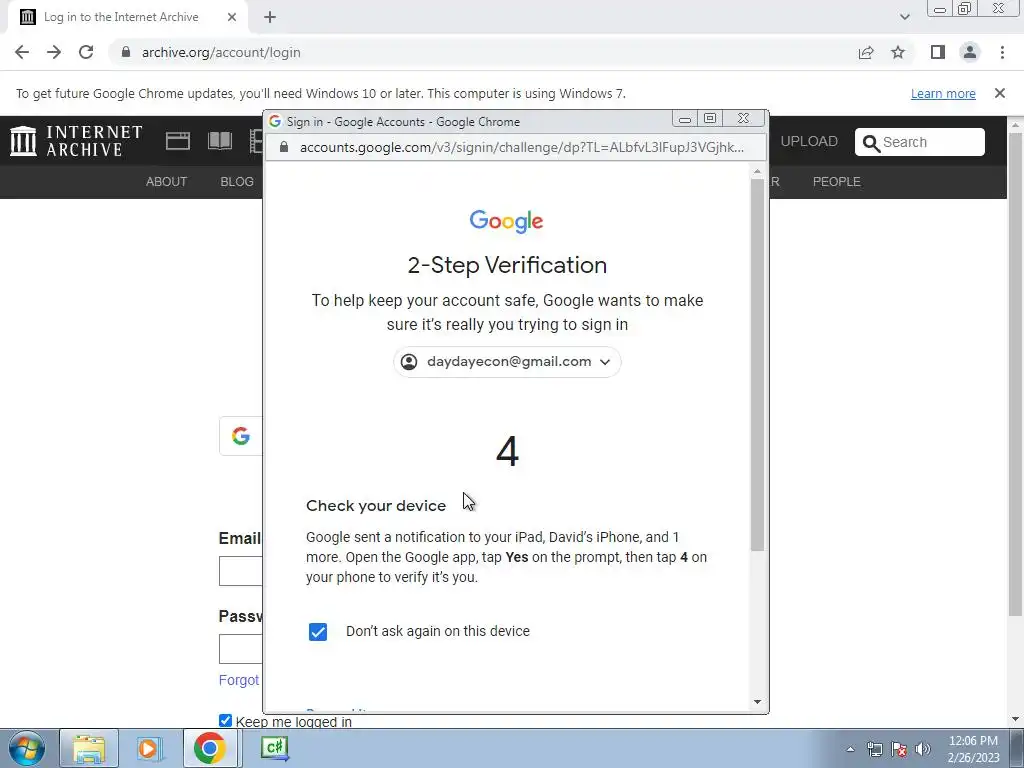The width and height of the screenshot is (1024, 768).
Task: Open the Windows Start button
Action: coord(27,748)
